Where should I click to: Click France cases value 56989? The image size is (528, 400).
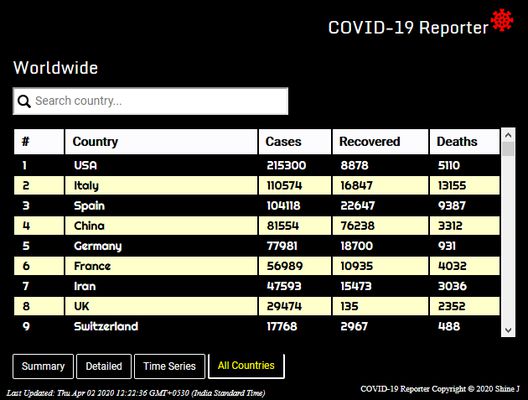285,266
